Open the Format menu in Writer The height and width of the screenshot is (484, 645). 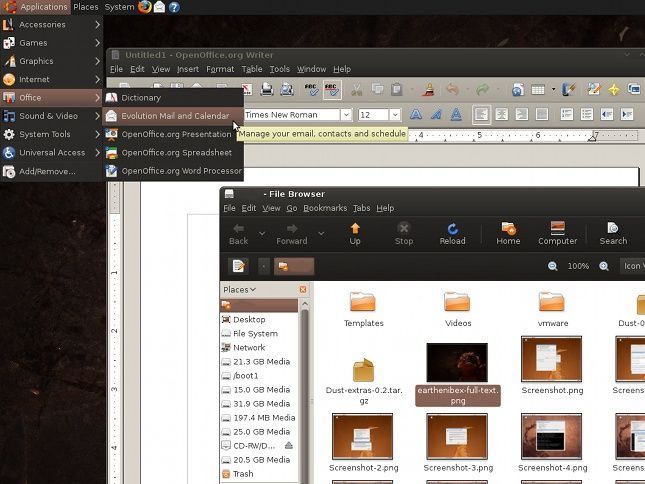220,69
